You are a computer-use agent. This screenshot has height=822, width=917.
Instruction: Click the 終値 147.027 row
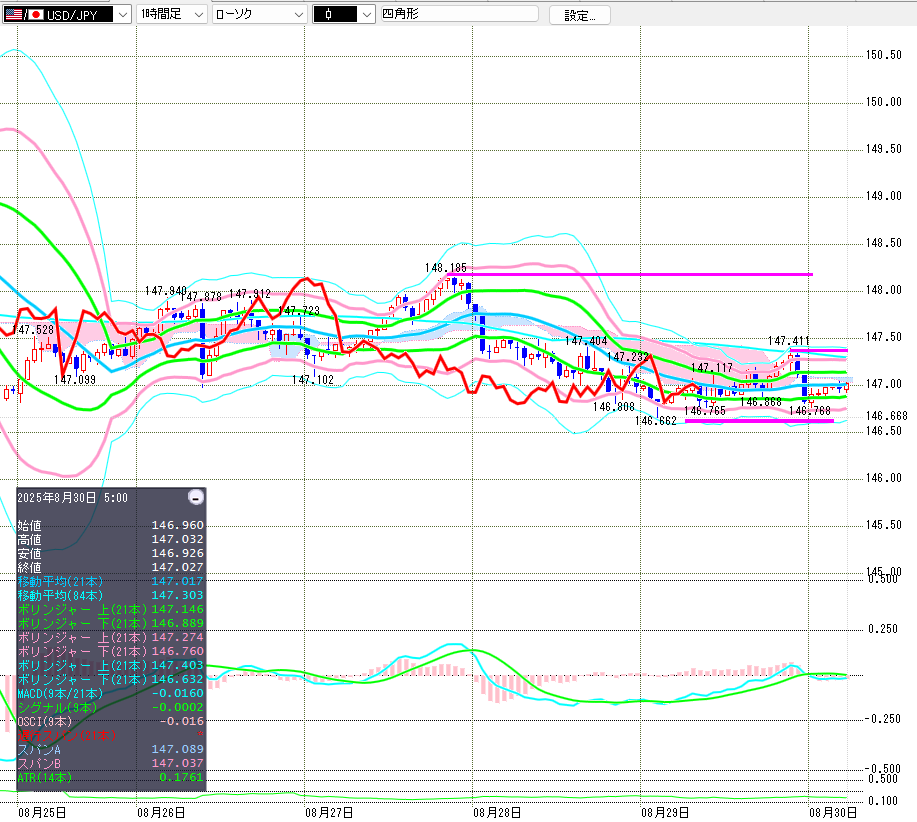coord(111,567)
